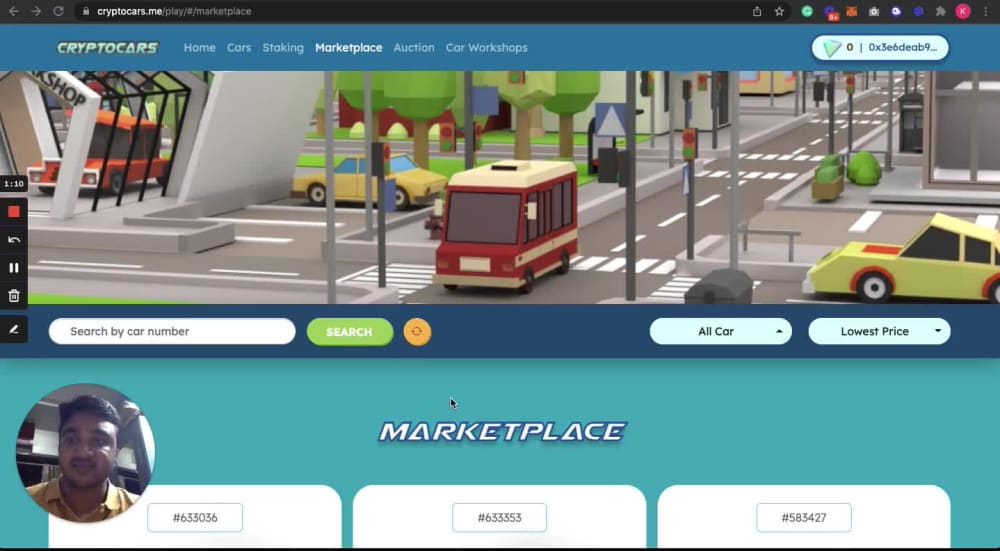Open the dark blue circular extension icon
Screen dimensions: 1000x551
[918, 11]
